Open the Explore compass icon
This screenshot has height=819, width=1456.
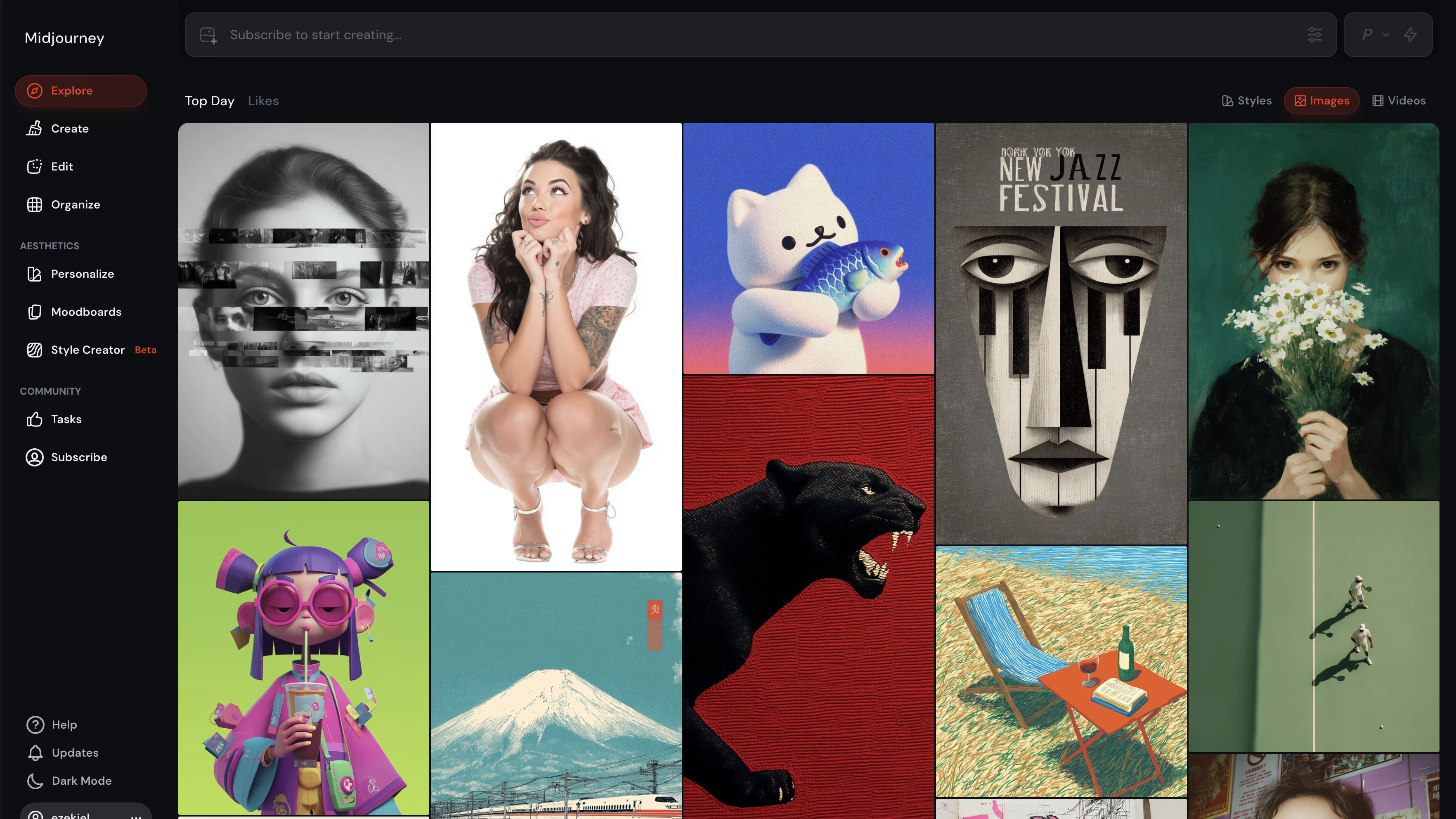[x=35, y=90]
